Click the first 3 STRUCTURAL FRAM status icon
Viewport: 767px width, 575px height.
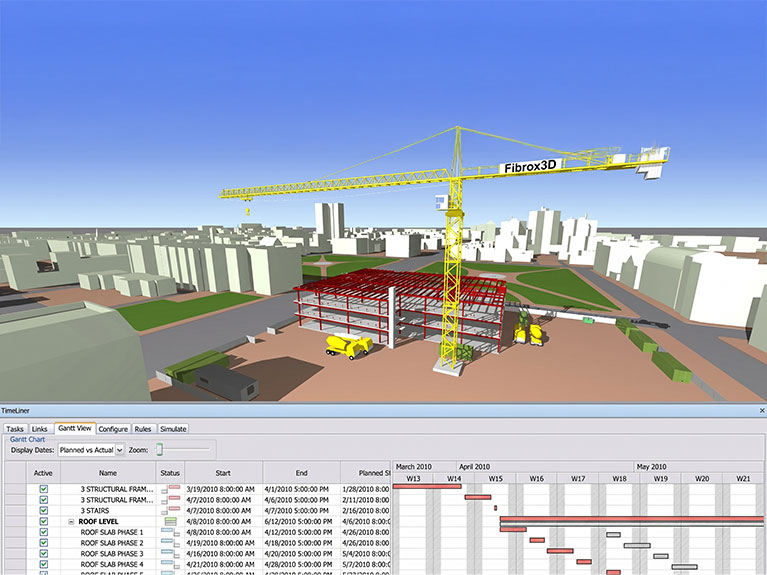pyautogui.click(x=171, y=489)
